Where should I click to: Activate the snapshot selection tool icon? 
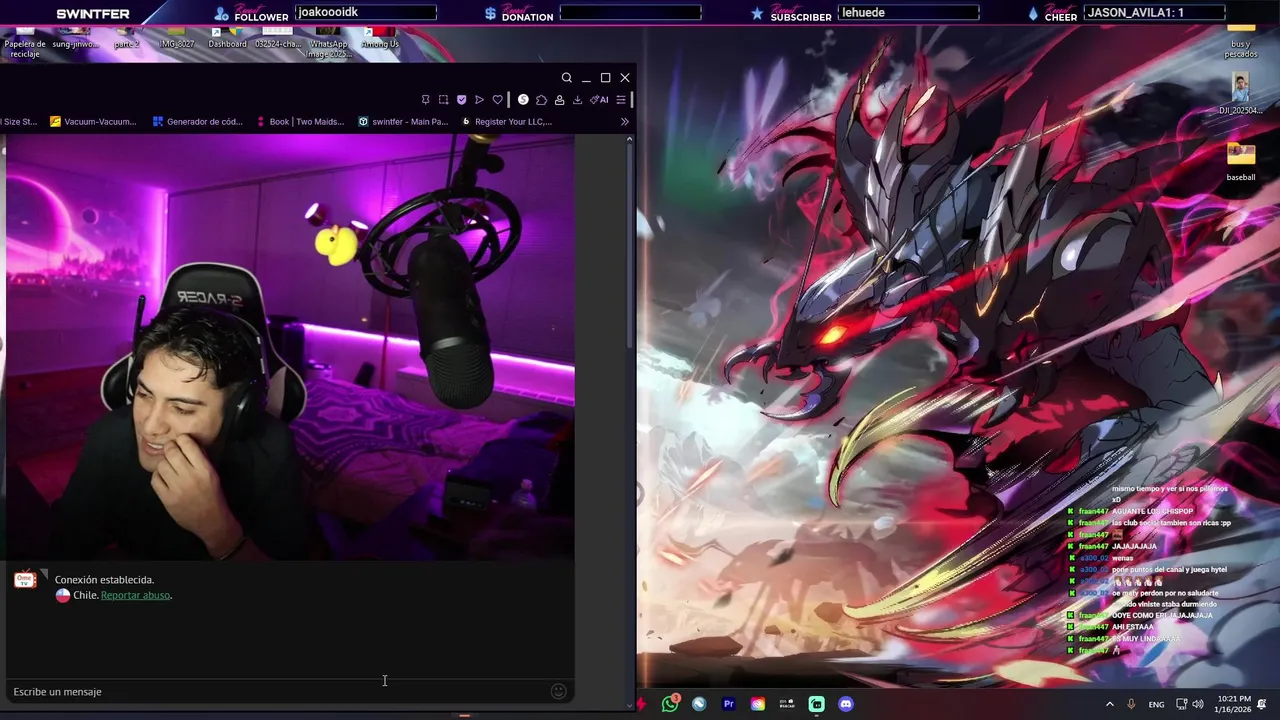click(x=443, y=100)
